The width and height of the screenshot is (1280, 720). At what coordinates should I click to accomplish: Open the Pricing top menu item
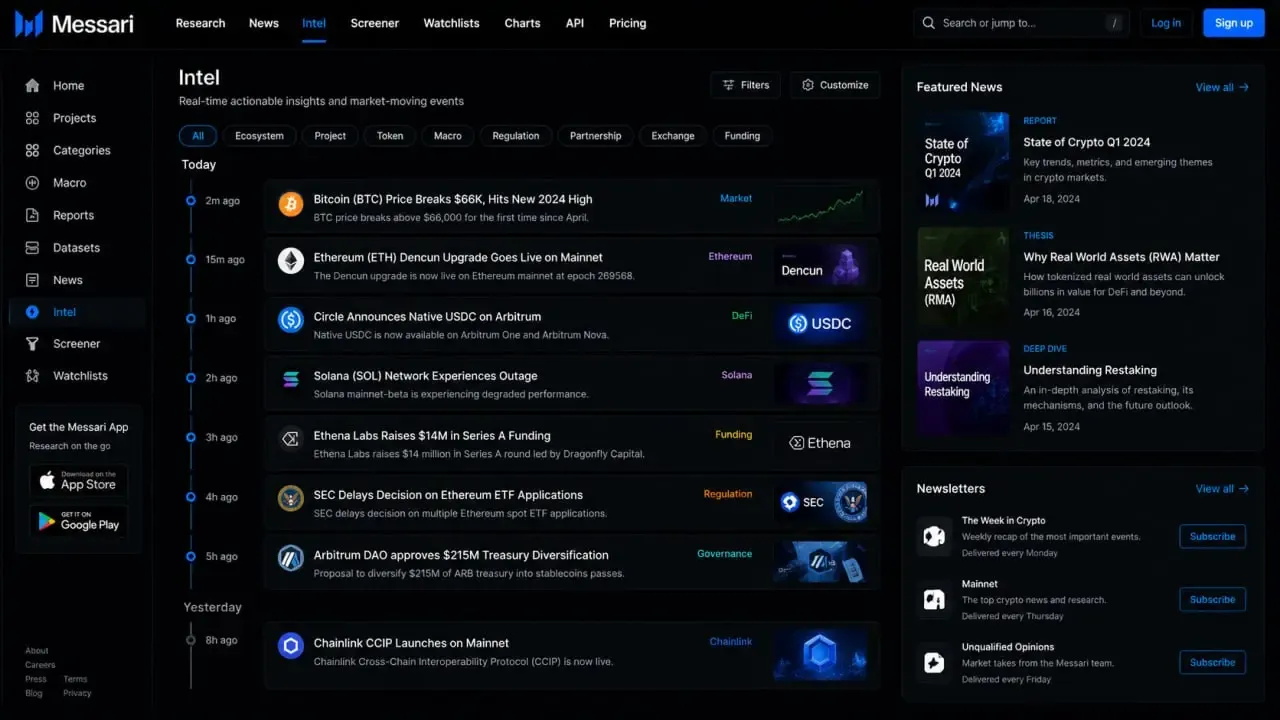[x=628, y=23]
